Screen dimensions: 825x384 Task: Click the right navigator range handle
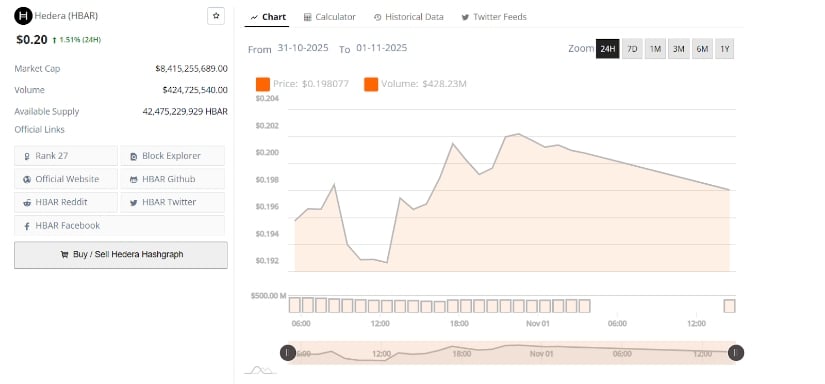click(736, 352)
